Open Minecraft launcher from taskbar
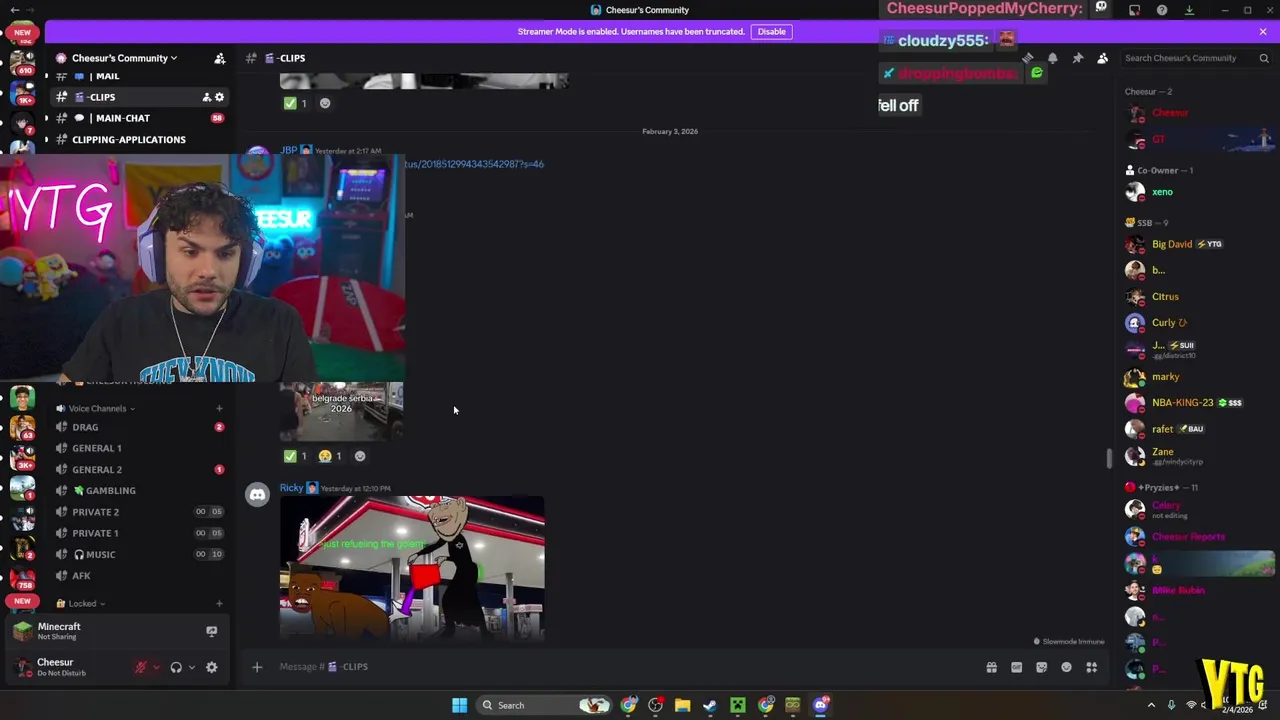The image size is (1280, 720). tap(737, 705)
